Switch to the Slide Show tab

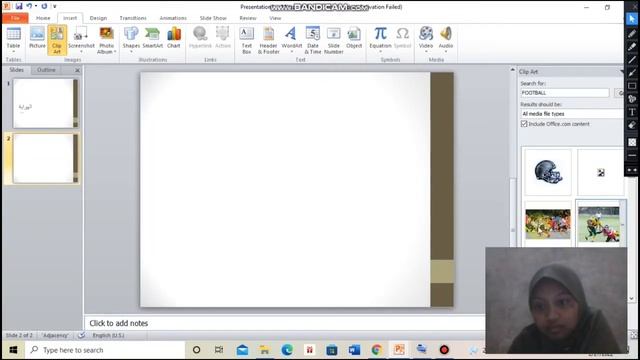tap(213, 18)
